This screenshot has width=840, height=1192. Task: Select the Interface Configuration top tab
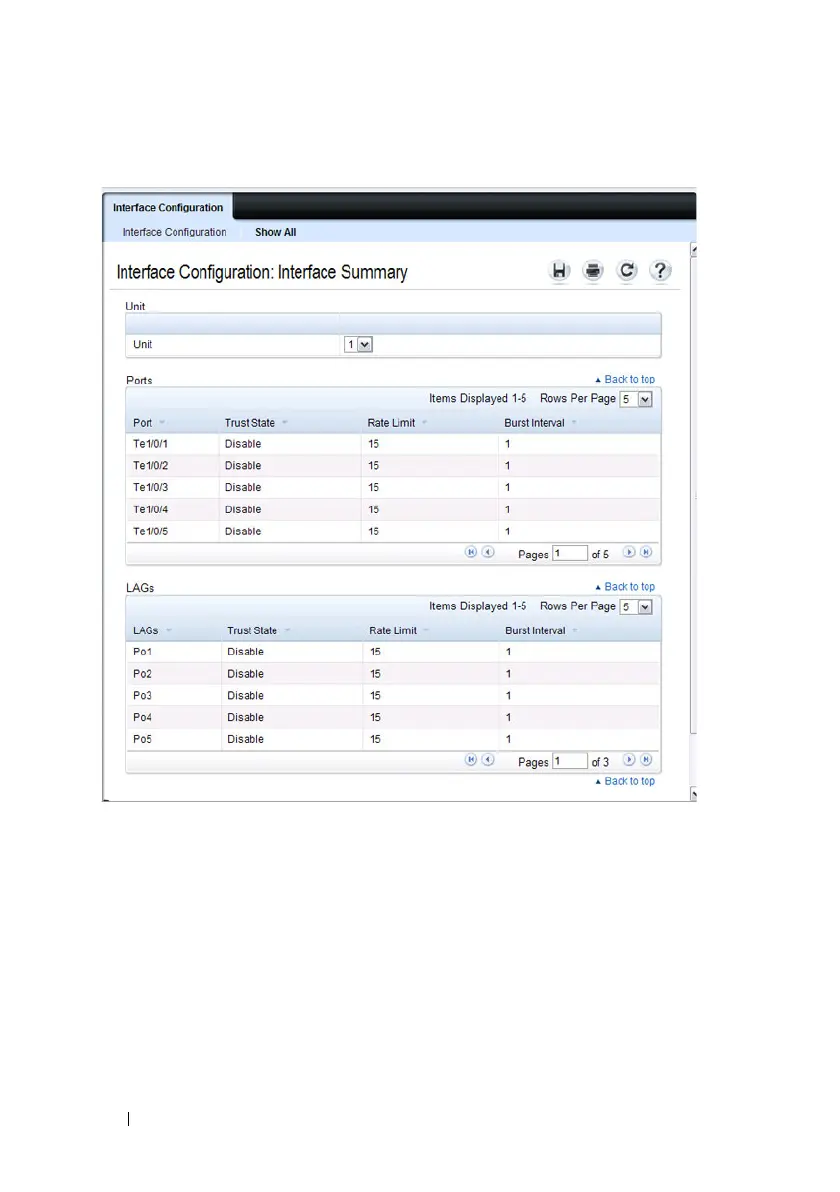click(x=168, y=208)
